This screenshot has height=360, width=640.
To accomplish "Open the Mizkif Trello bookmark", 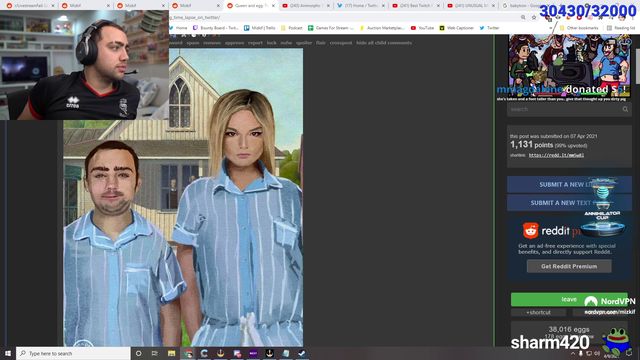I will [260, 28].
